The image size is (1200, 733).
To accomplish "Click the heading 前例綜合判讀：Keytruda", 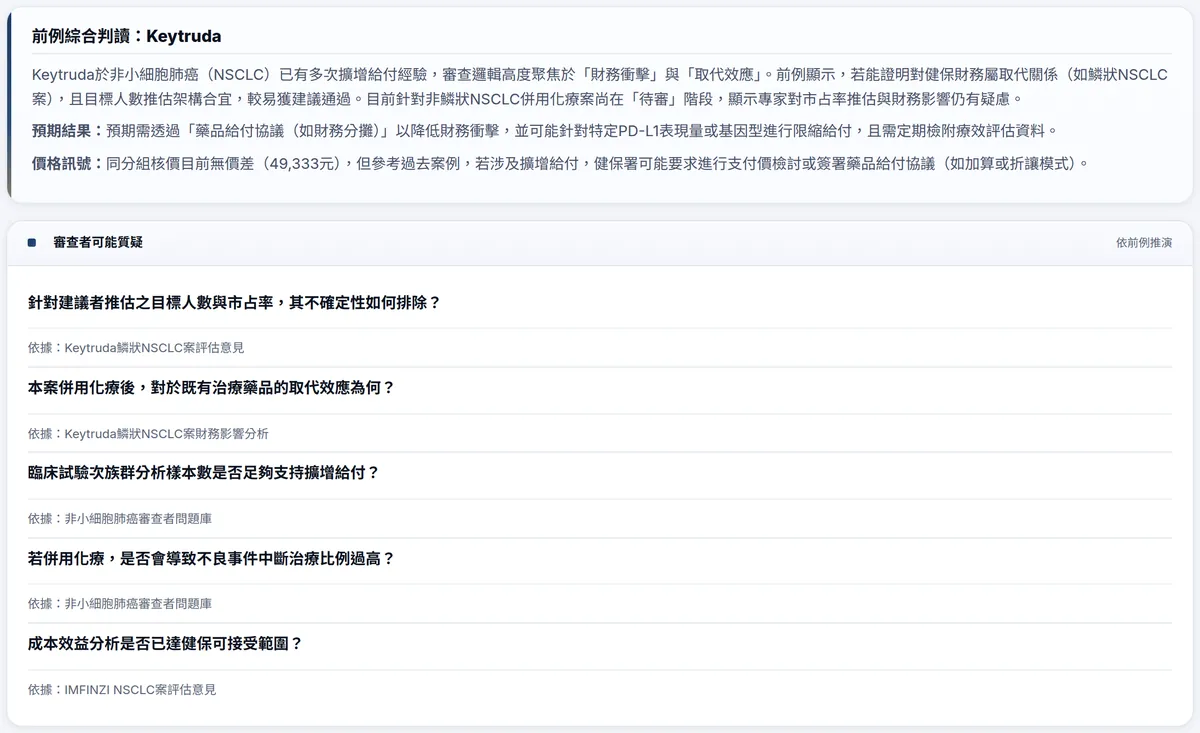I will (126, 36).
